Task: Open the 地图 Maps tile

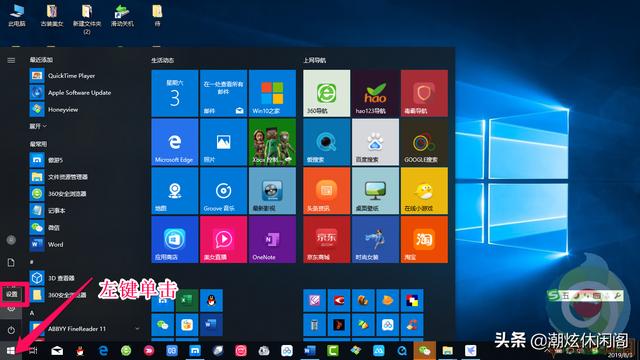Action: (x=175, y=191)
